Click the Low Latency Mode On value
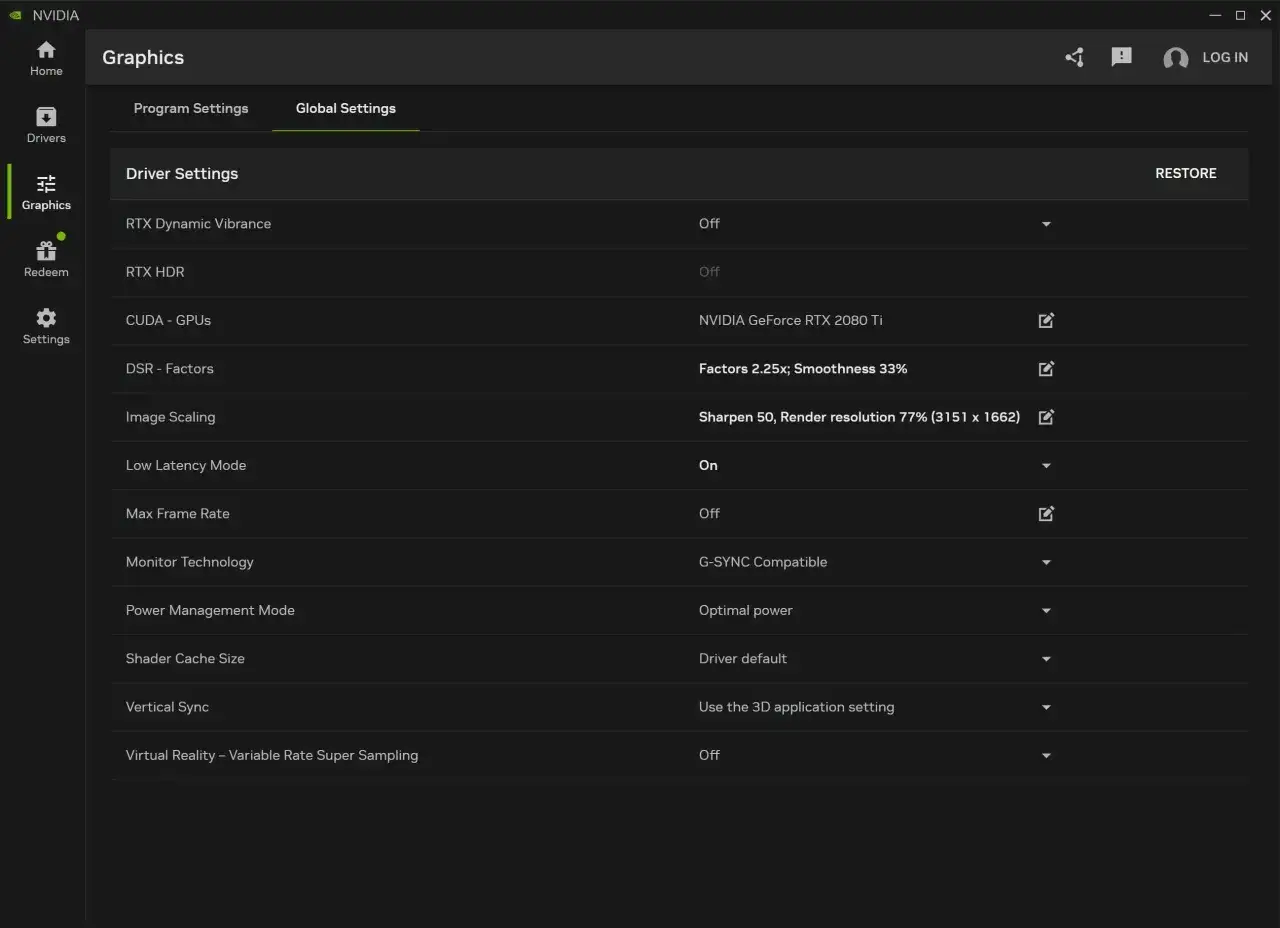 [x=708, y=465]
